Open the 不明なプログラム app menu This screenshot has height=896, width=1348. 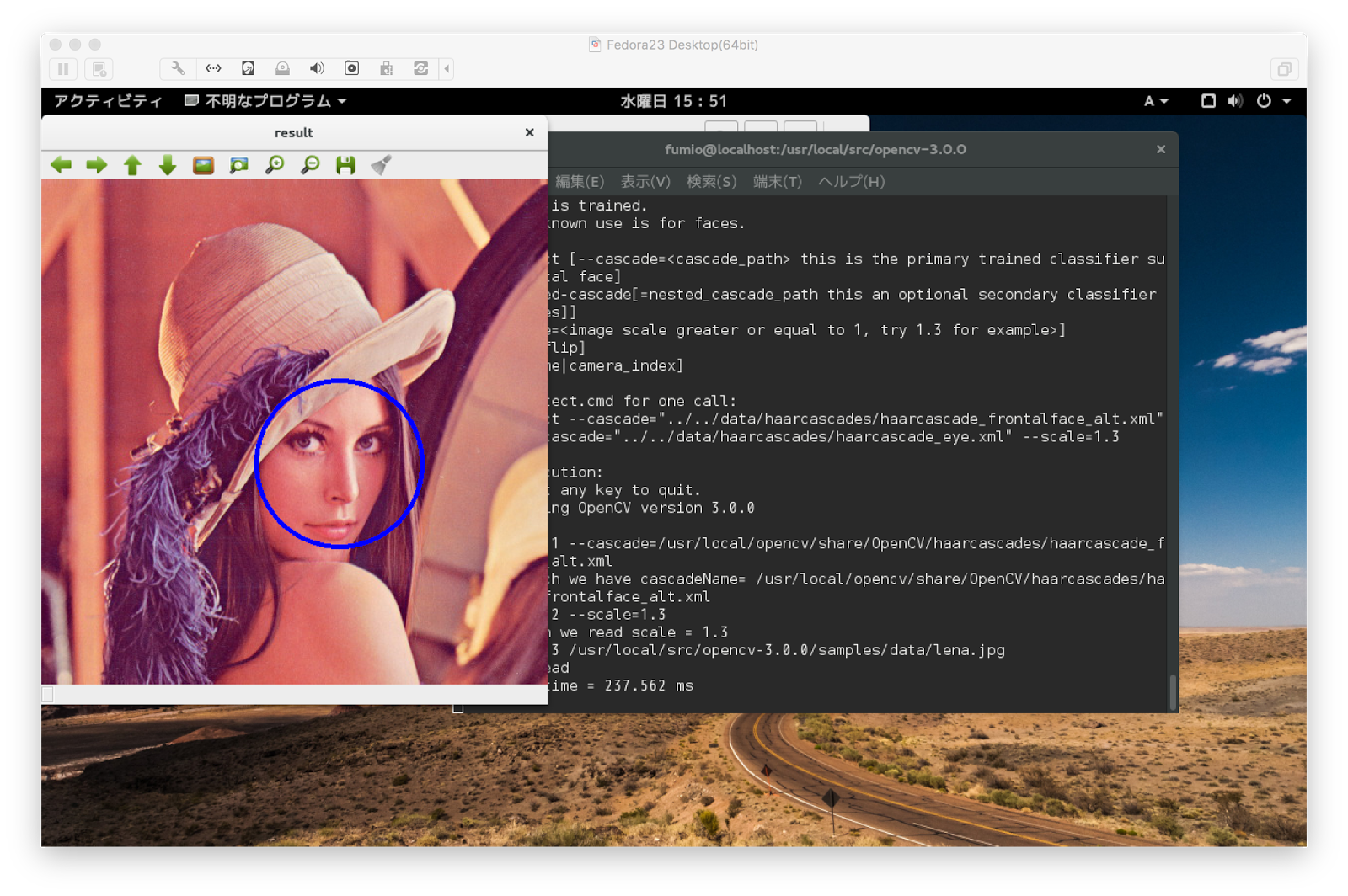(x=265, y=101)
